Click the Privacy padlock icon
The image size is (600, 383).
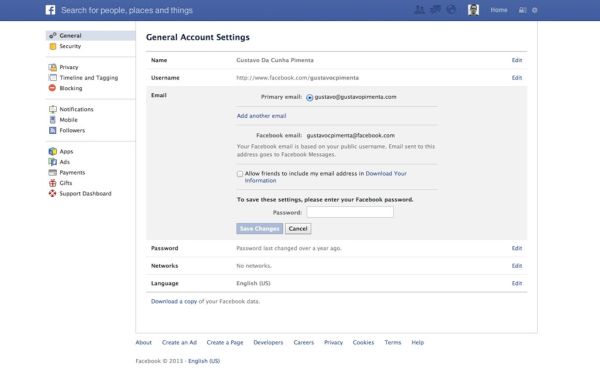[53, 67]
